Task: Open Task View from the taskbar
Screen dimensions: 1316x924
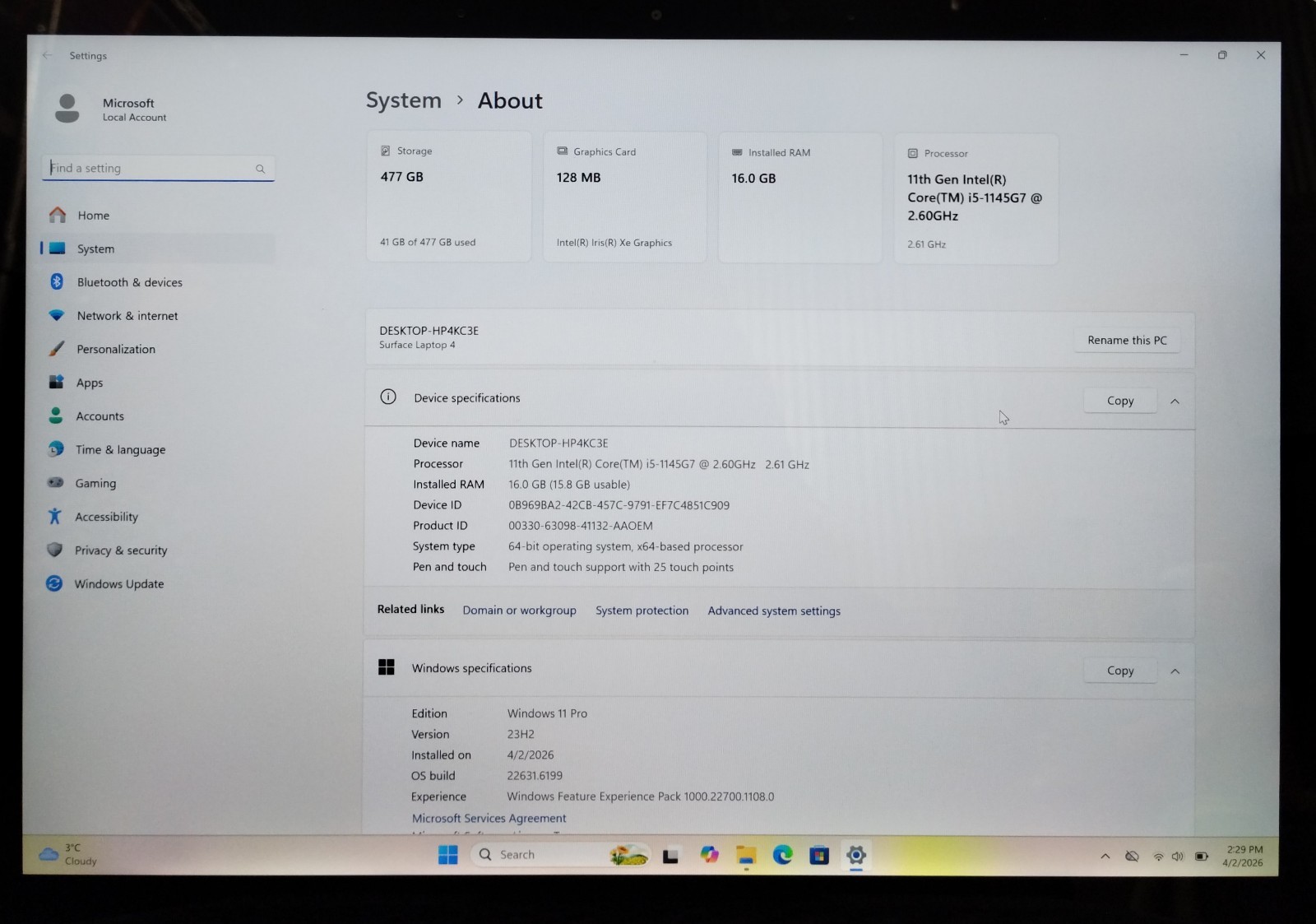Action: click(670, 856)
